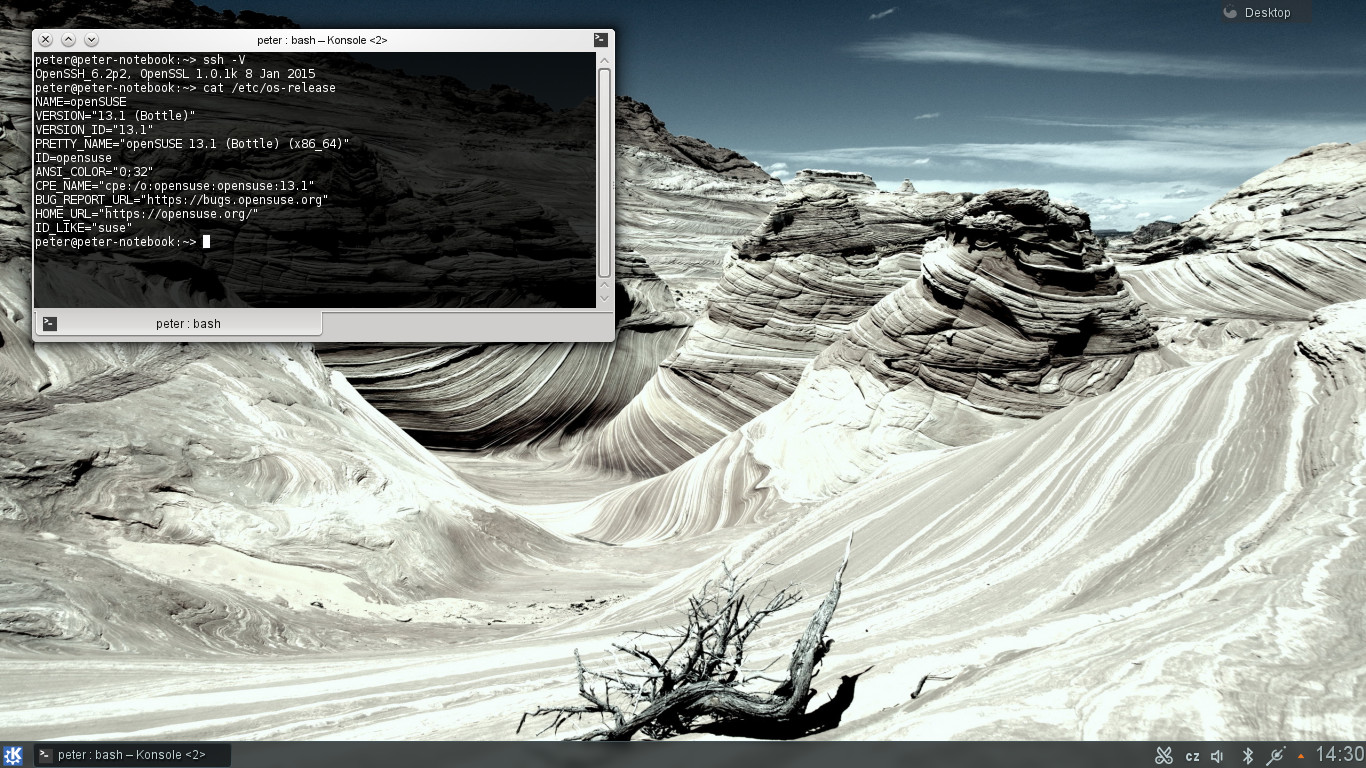
Task: Click the 'ssh -V' command line
Action: tap(140, 60)
